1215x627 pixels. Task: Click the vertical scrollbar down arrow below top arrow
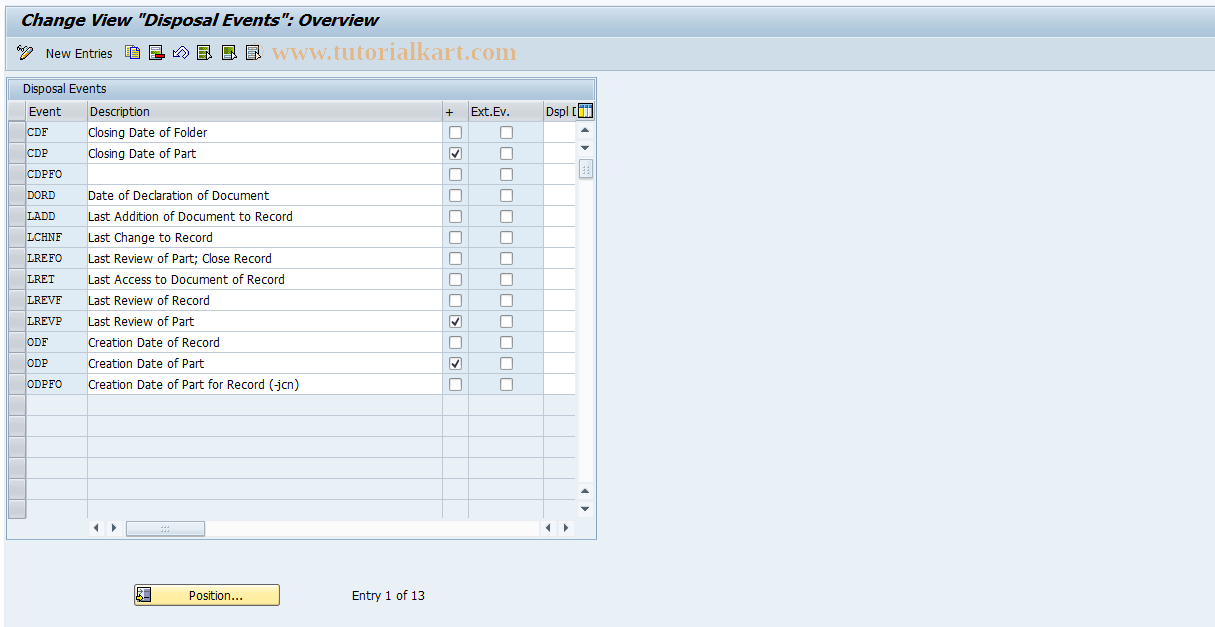[x=585, y=148]
